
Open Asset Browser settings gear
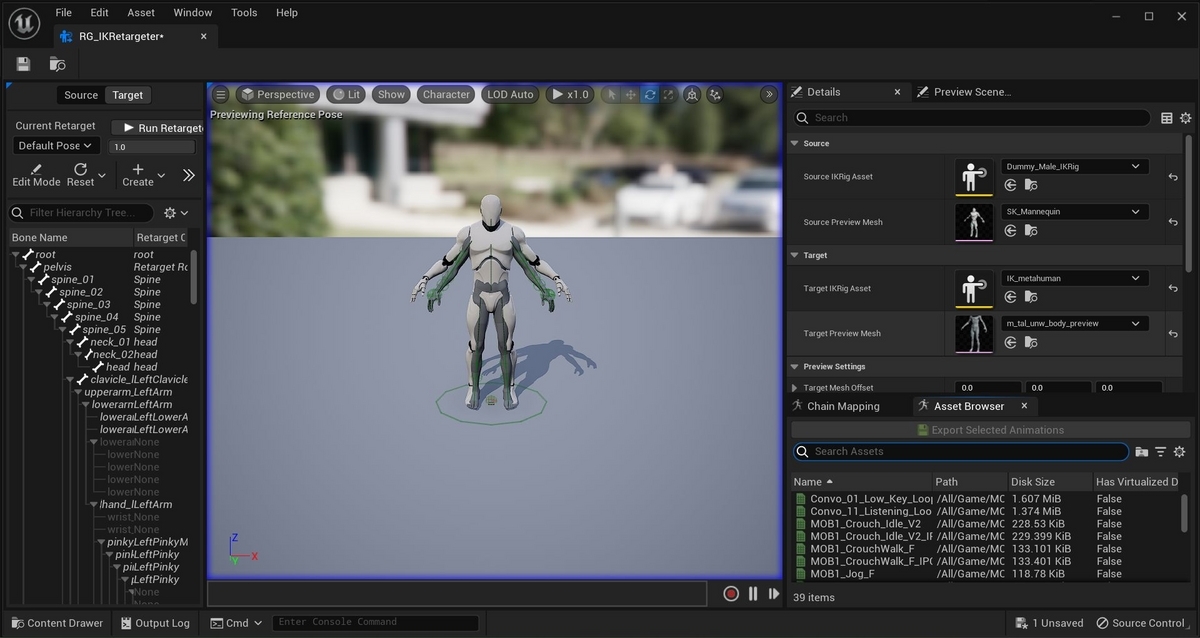click(x=1179, y=452)
